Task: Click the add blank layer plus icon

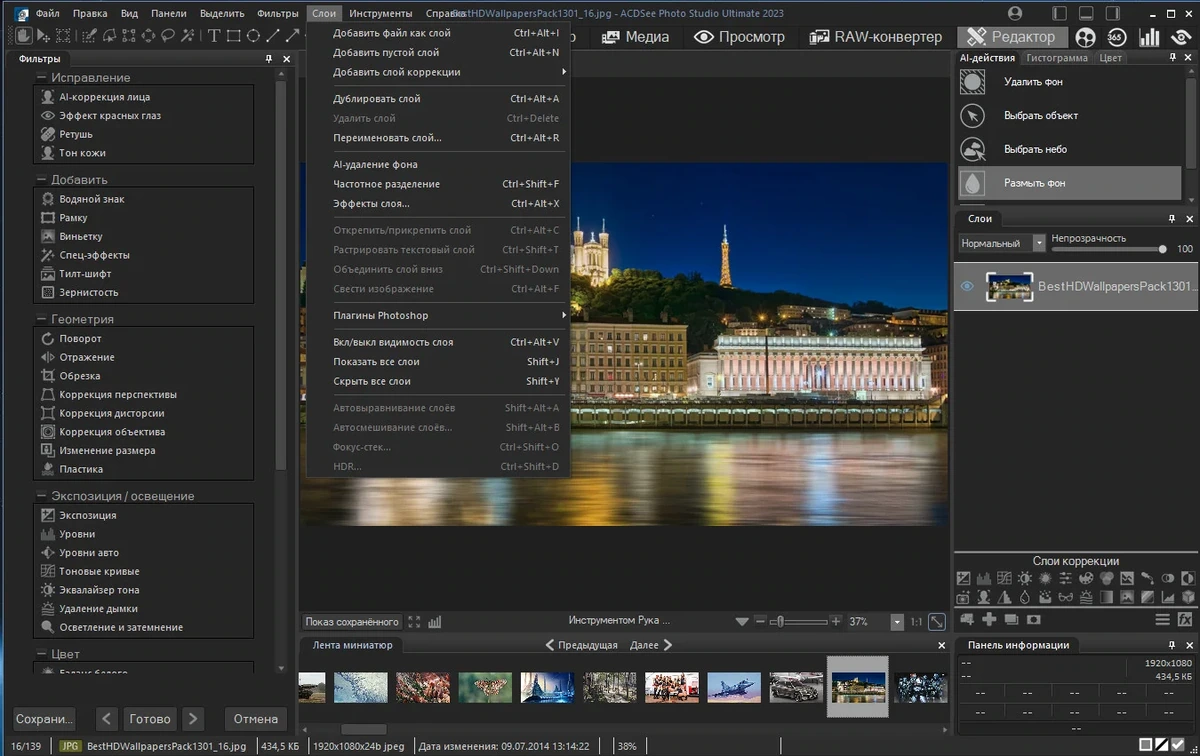Action: pyautogui.click(x=989, y=620)
